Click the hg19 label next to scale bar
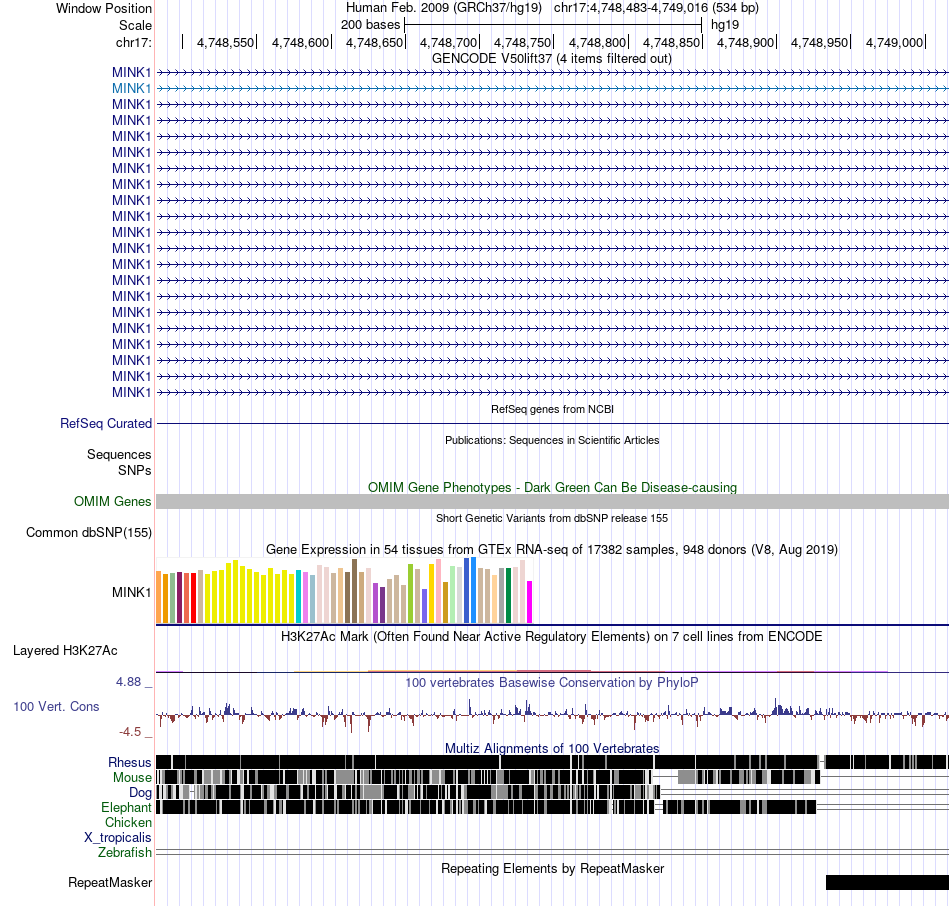Screen dimensions: 950x906 (x=725, y=25)
